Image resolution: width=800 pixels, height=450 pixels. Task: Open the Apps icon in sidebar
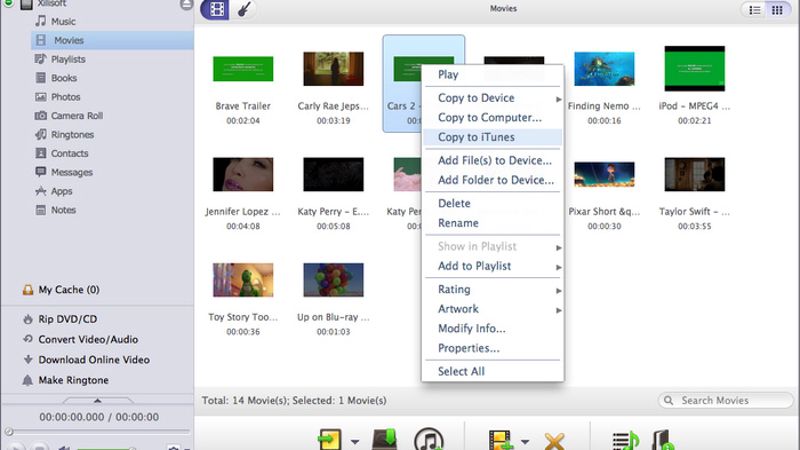(x=41, y=191)
